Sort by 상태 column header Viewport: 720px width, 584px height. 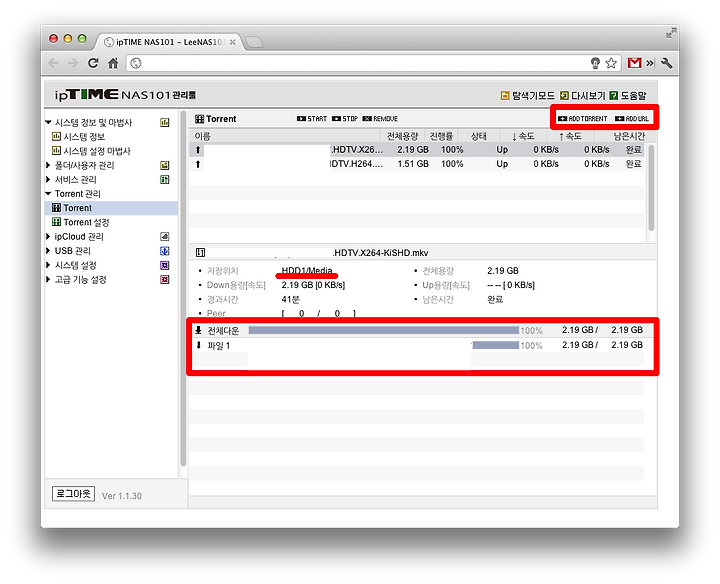tap(479, 136)
